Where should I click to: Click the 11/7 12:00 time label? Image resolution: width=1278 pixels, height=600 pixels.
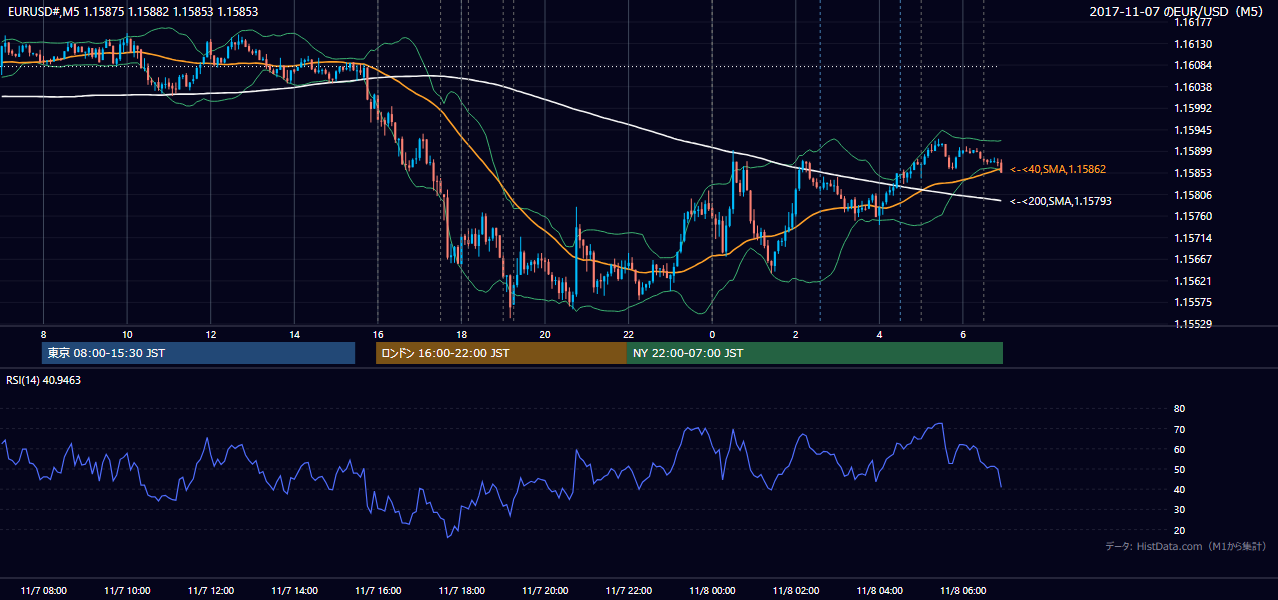pos(210,590)
